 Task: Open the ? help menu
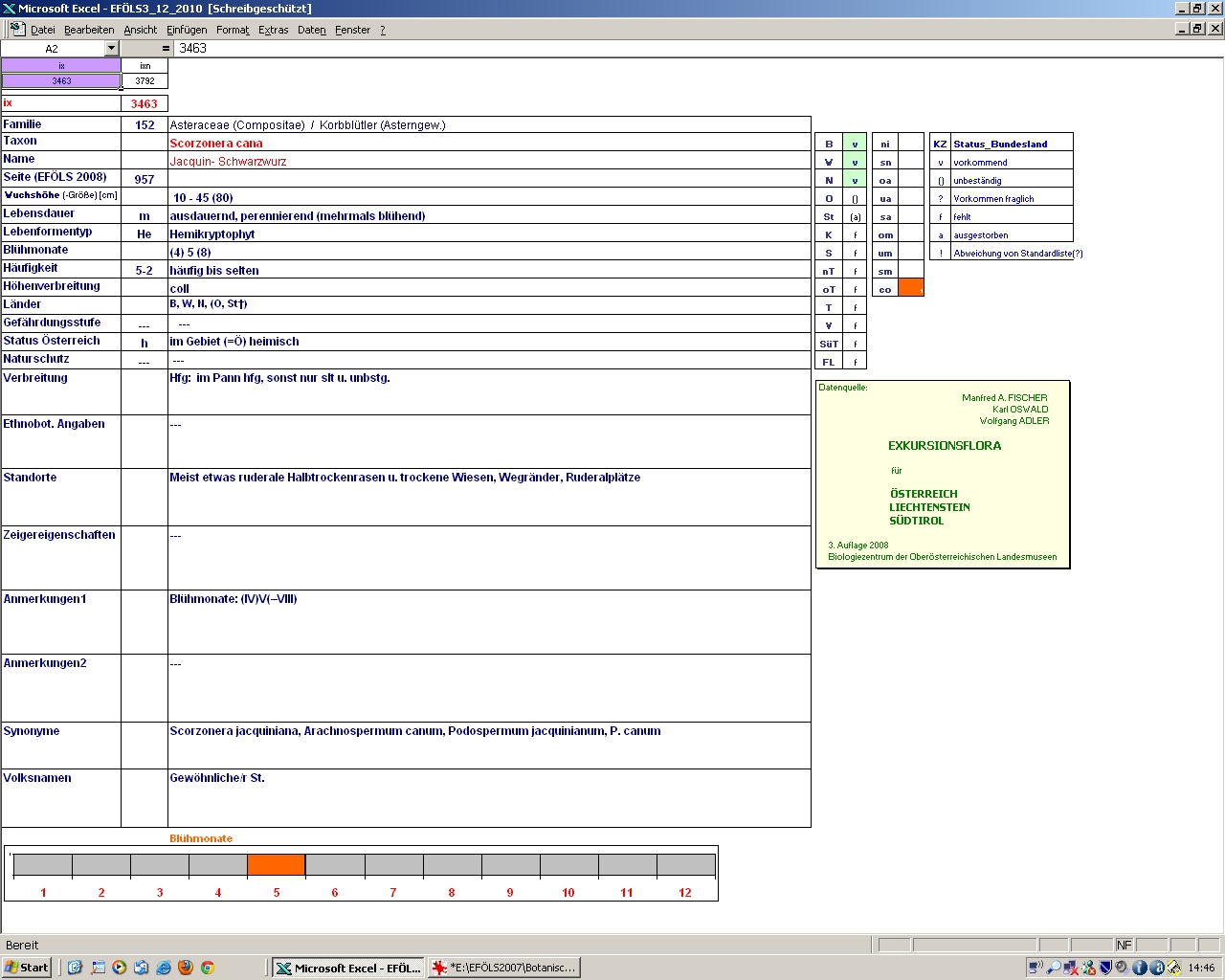coord(383,30)
